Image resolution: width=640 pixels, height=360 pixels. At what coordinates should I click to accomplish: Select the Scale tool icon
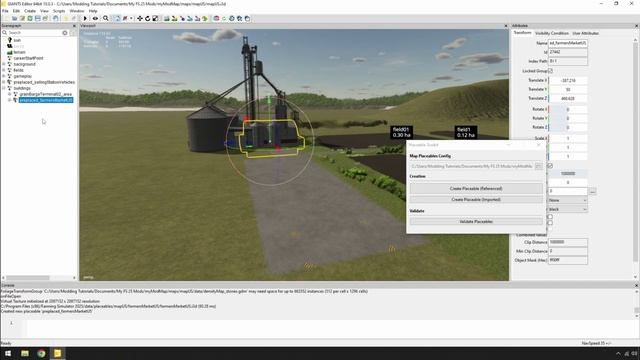[156, 18]
